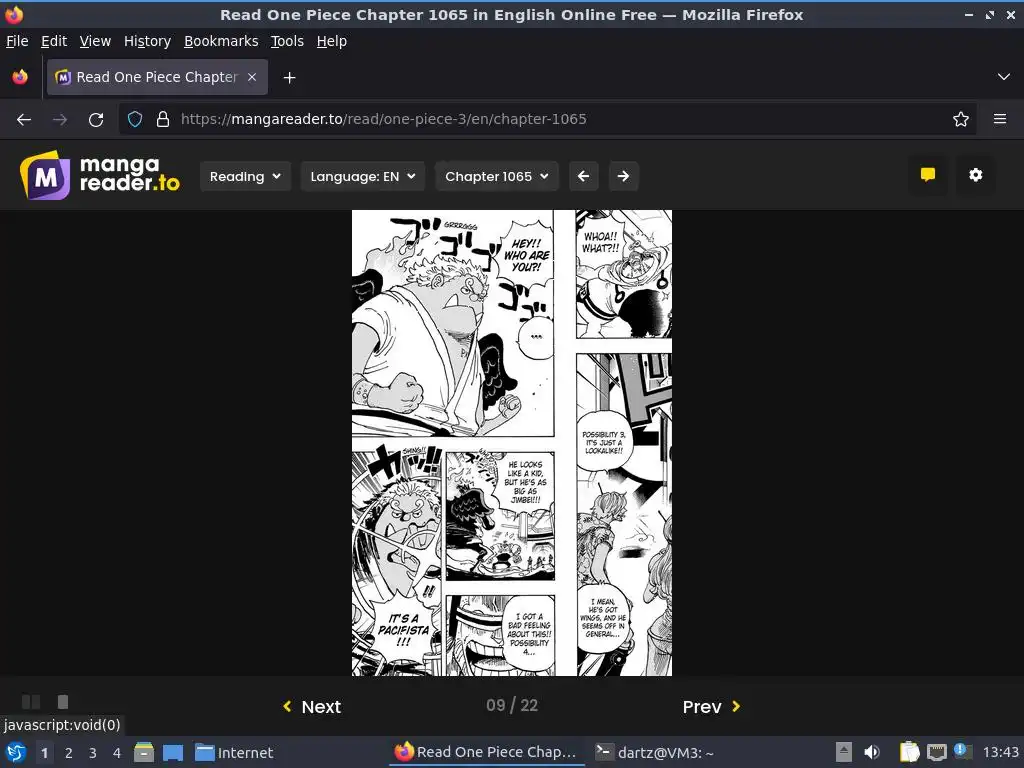Image resolution: width=1024 pixels, height=768 pixels.
Task: Focus Firefox window in taskbar
Action: tap(487, 752)
